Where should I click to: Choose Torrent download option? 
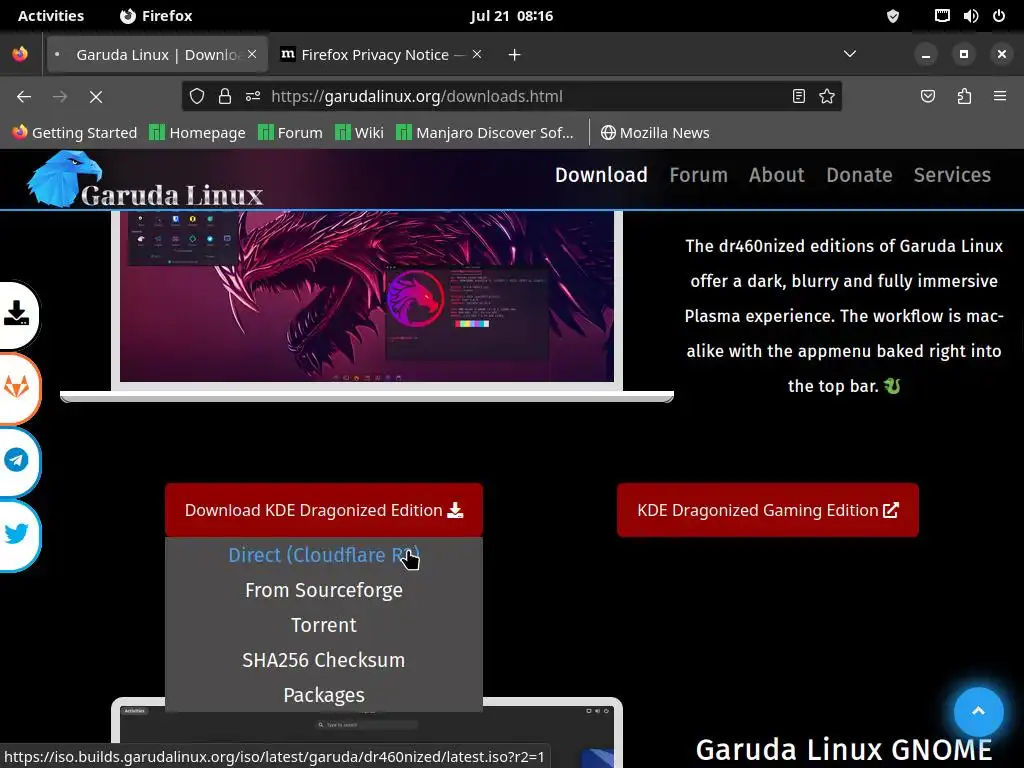[324, 625]
